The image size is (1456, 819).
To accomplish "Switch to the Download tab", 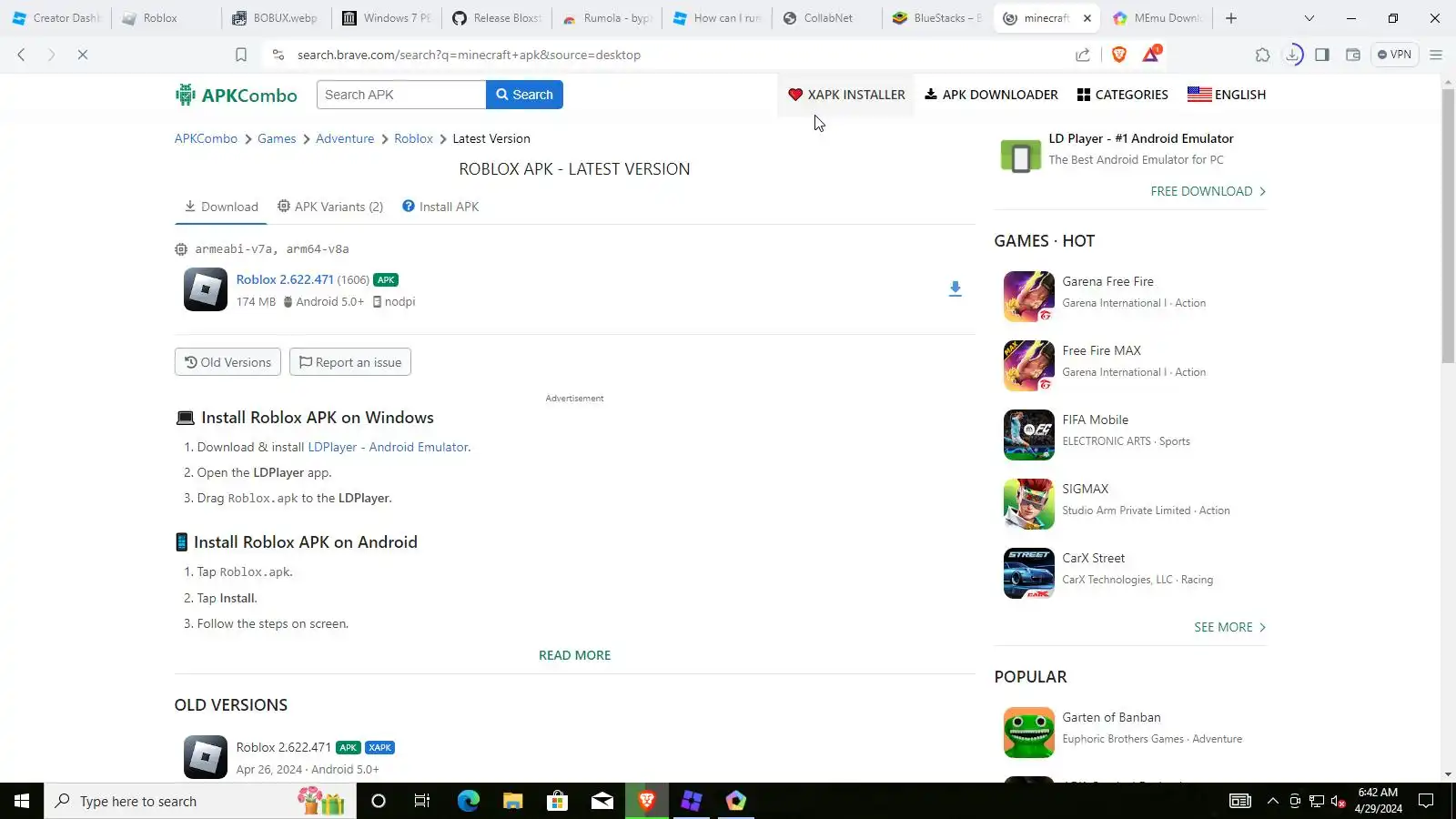I will (221, 207).
